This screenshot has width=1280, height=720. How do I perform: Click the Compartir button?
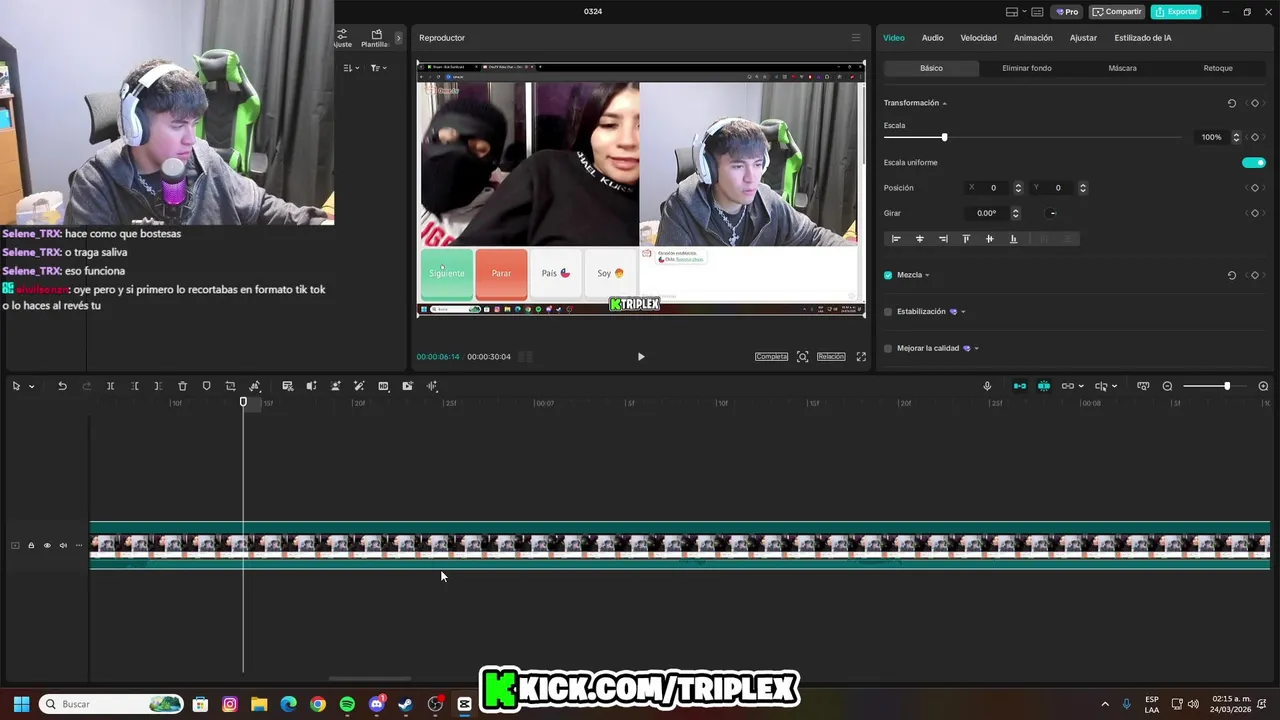click(1117, 12)
